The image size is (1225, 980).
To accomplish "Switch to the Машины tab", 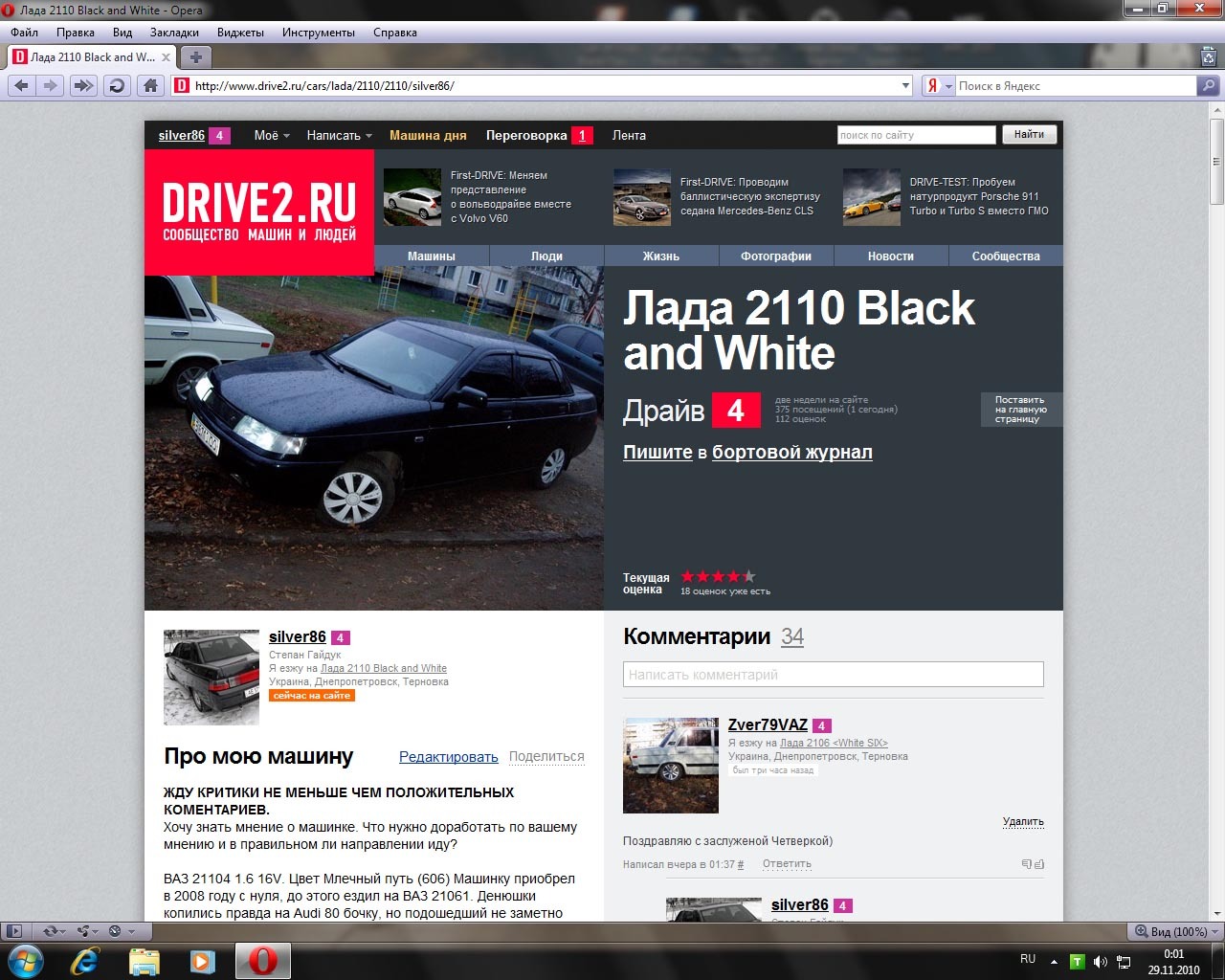I will pyautogui.click(x=432, y=256).
